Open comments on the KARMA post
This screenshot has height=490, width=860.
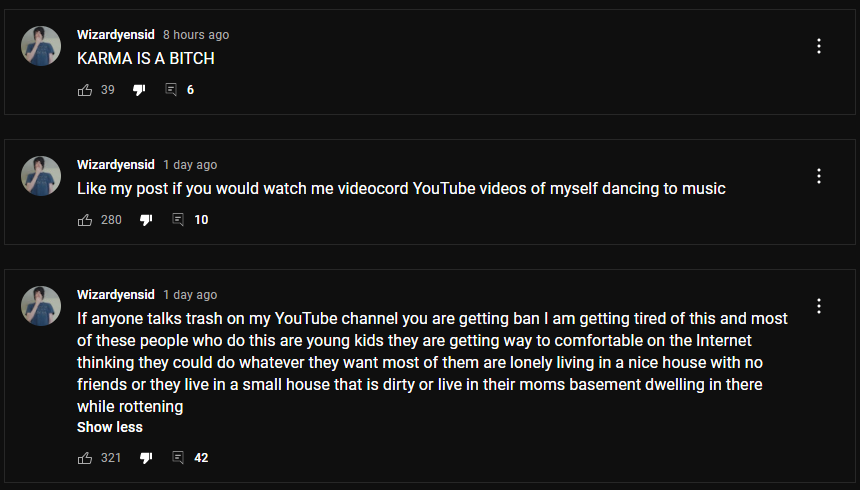tap(171, 90)
